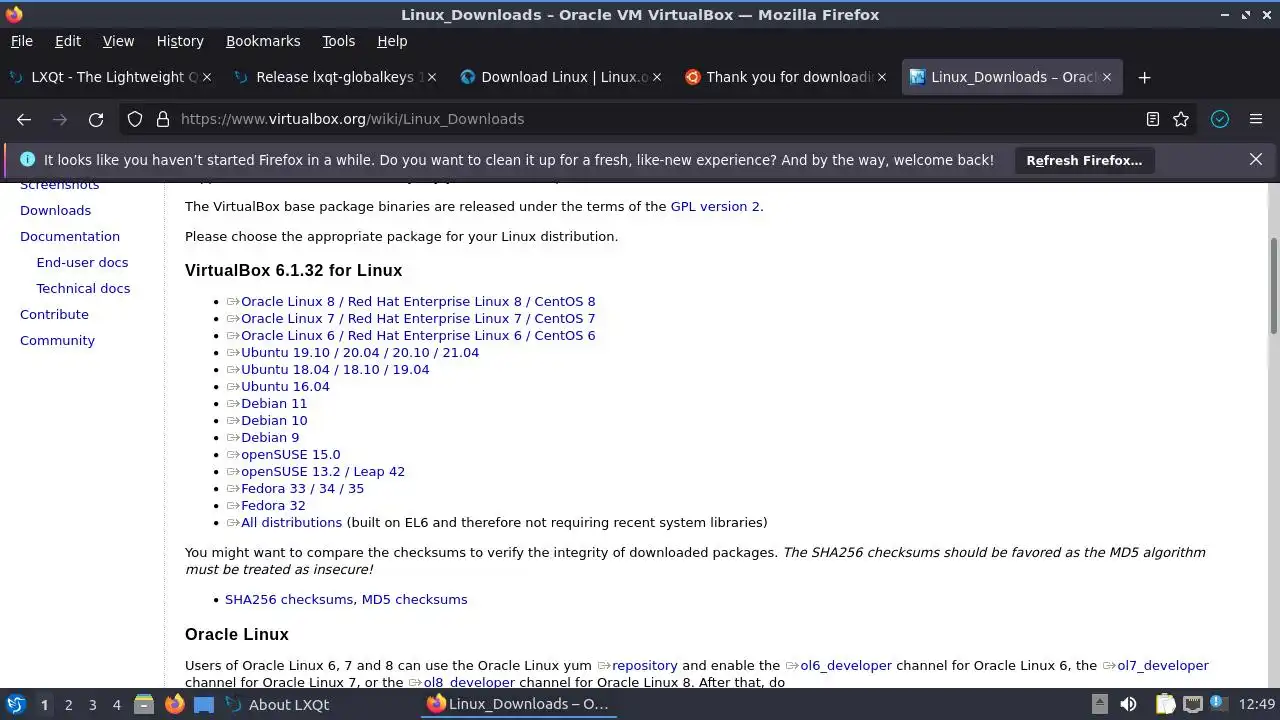Open volume control in the system tray
Screen dimensions: 1280x720
[x=1129, y=705]
